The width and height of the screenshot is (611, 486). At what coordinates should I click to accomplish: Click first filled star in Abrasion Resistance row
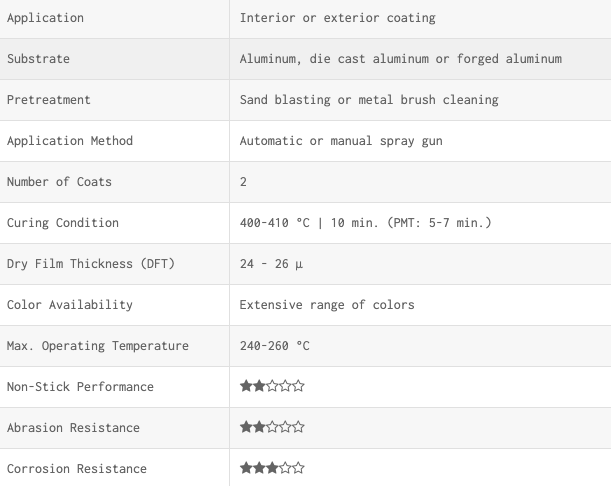point(246,427)
